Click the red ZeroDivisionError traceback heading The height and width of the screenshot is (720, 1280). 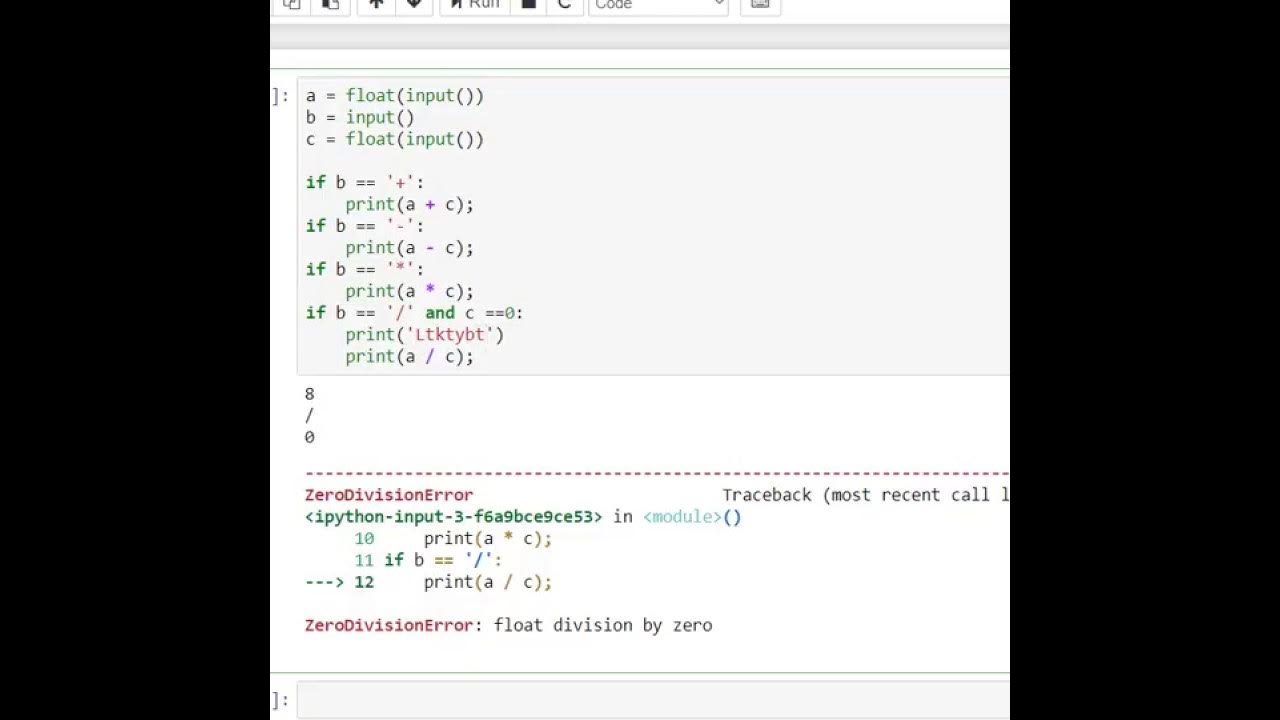(389, 495)
